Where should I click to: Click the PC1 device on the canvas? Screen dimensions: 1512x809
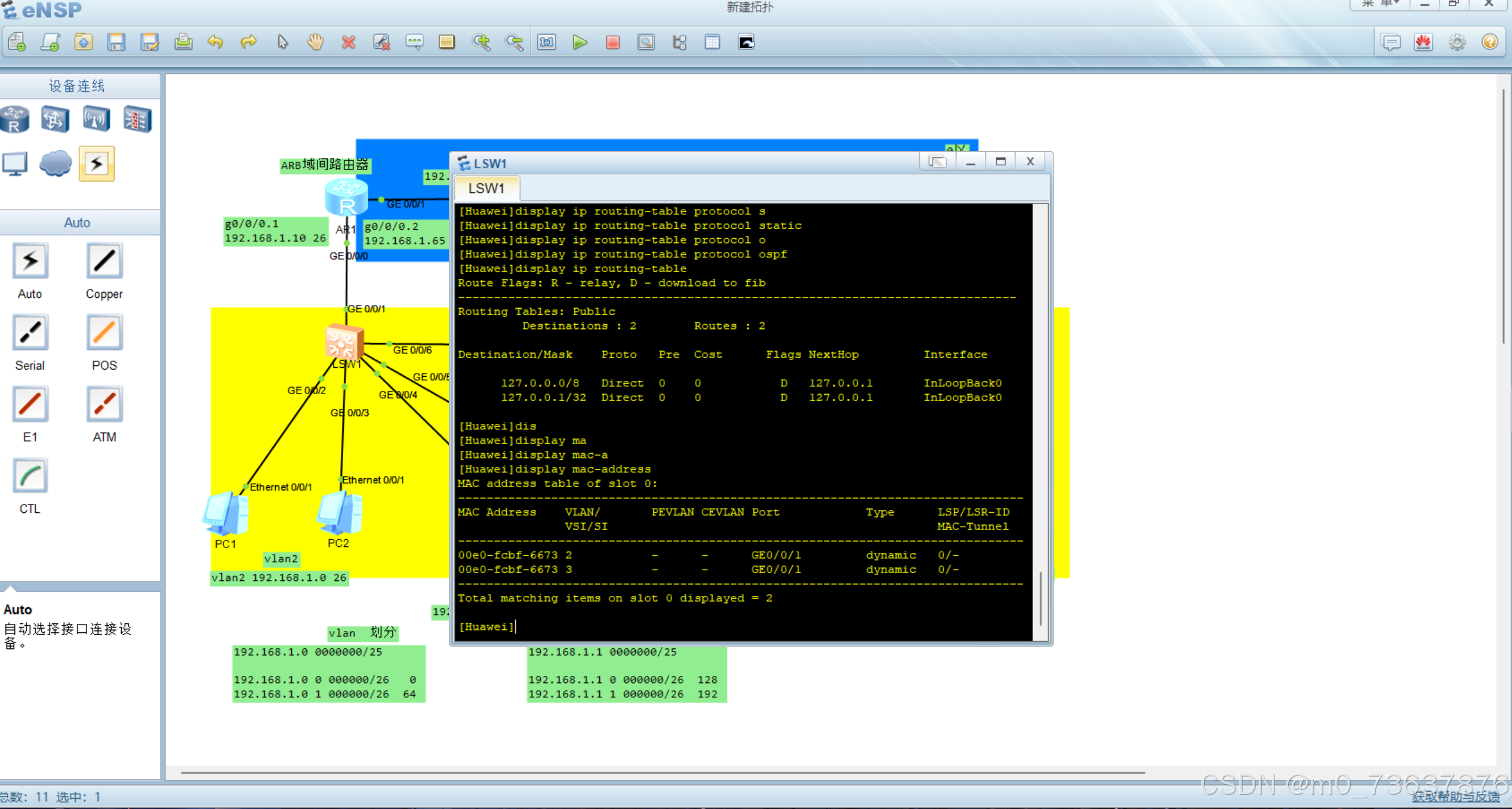coord(226,513)
